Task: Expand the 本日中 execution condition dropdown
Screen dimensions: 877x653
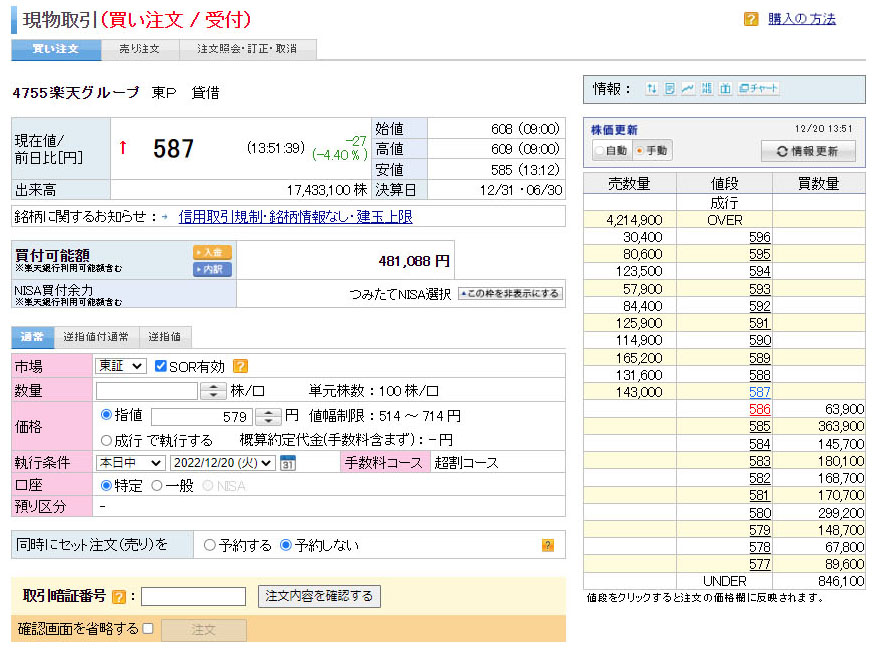Action: [130, 463]
